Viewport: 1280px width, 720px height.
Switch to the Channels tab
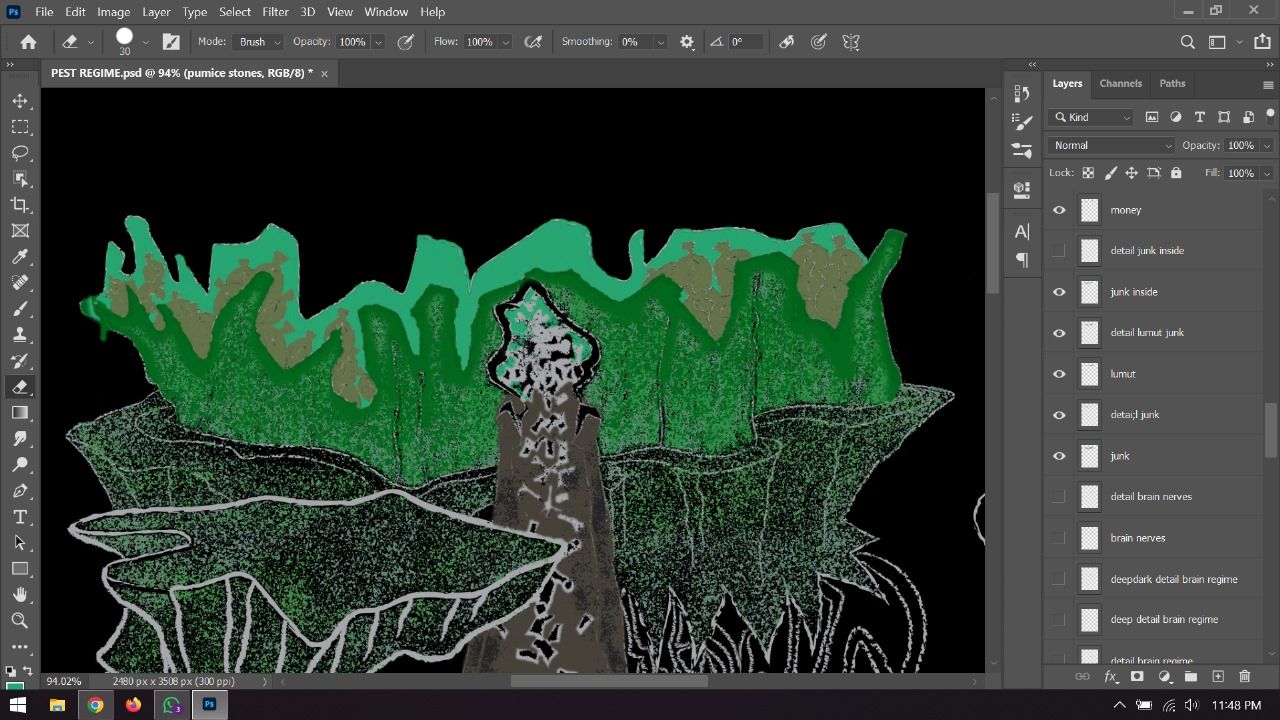[1120, 83]
